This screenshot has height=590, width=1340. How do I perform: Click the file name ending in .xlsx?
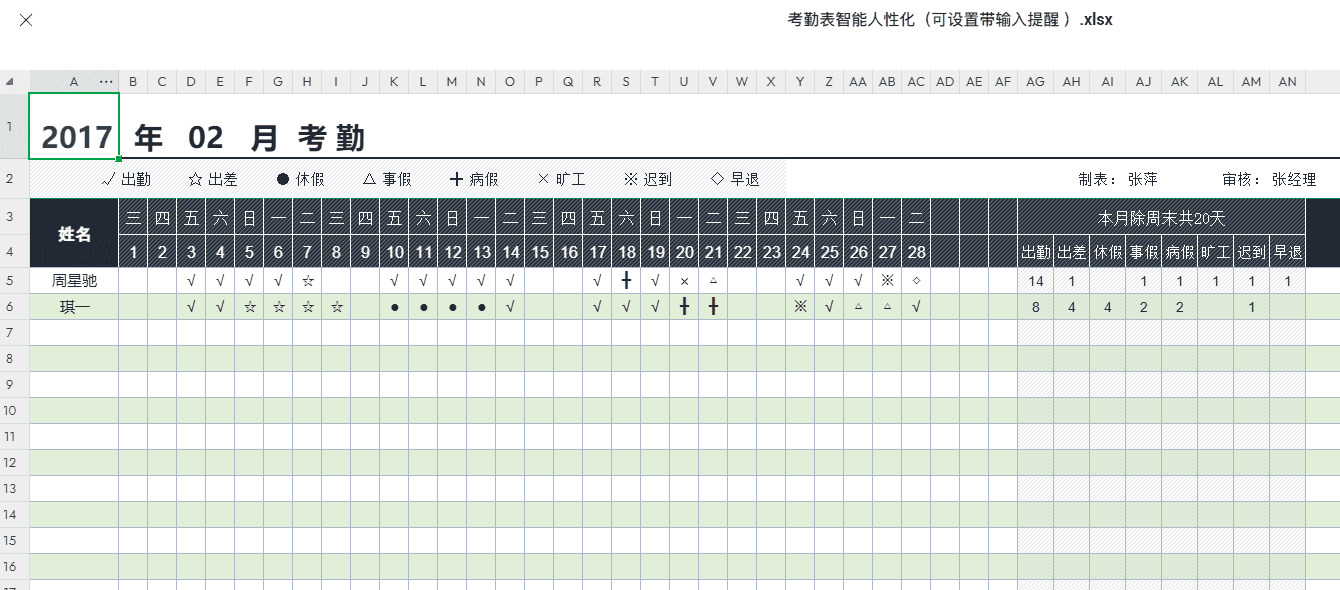950,20
